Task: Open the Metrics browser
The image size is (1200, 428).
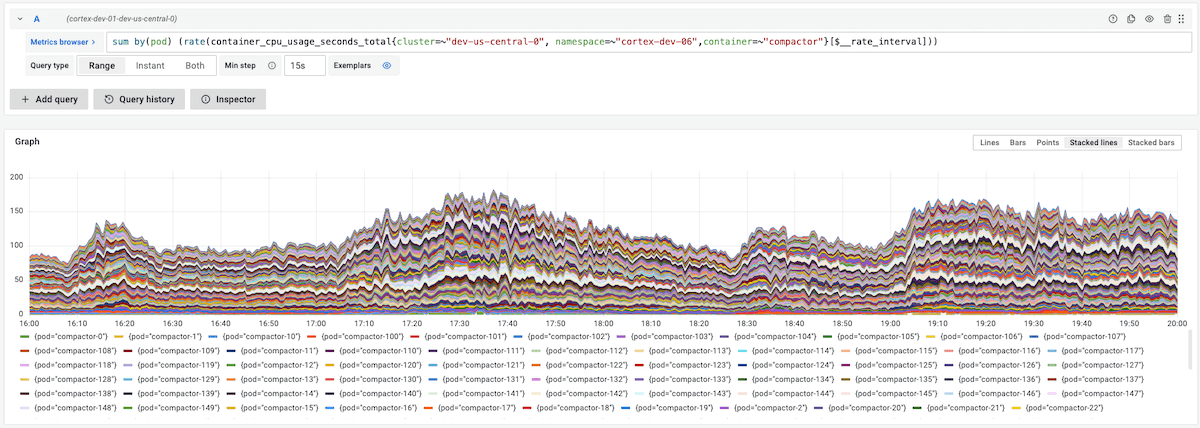Action: pyautogui.click(x=62, y=42)
